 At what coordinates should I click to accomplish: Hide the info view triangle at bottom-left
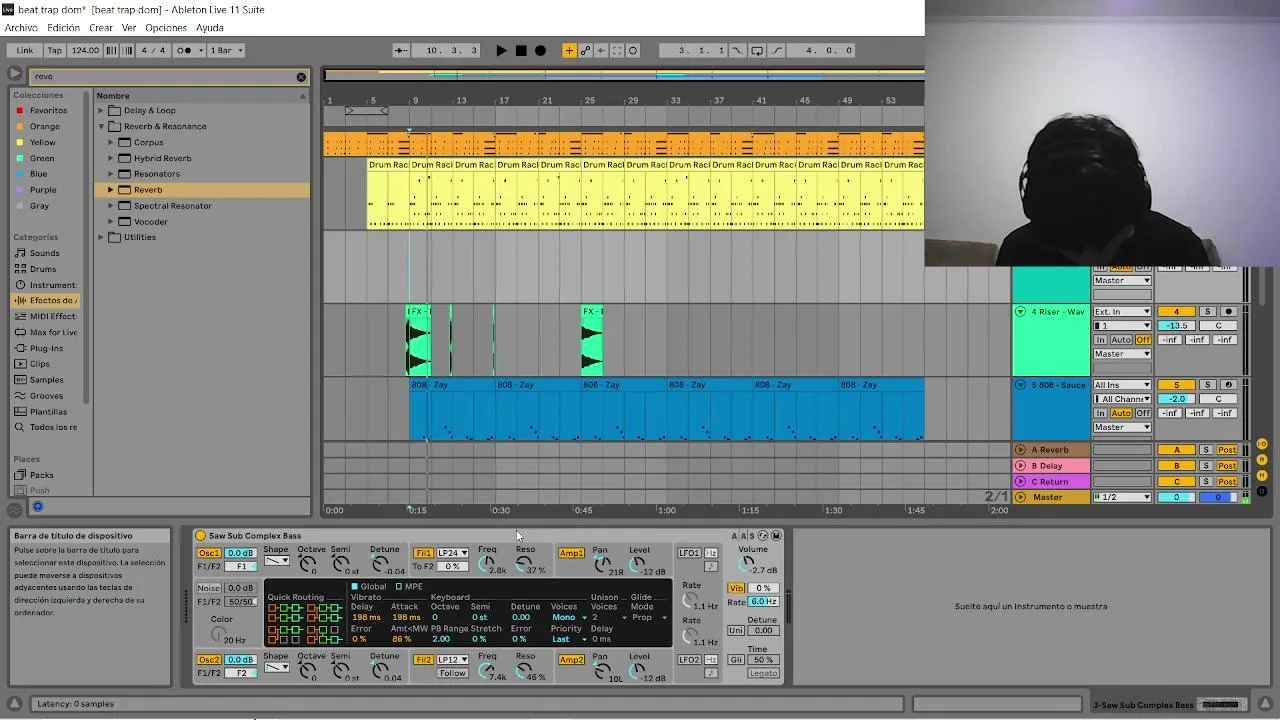coord(14,704)
